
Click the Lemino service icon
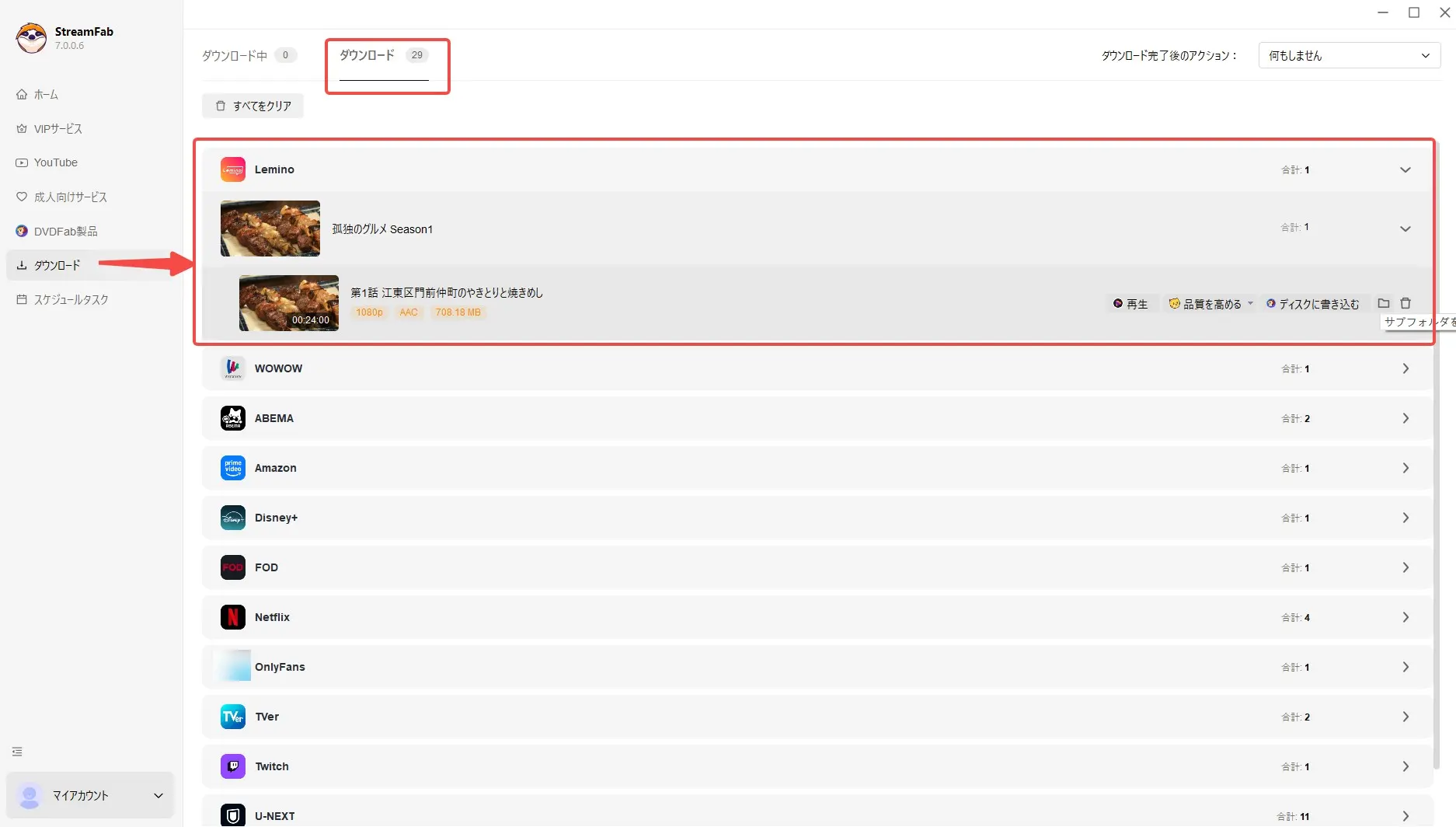click(x=233, y=169)
